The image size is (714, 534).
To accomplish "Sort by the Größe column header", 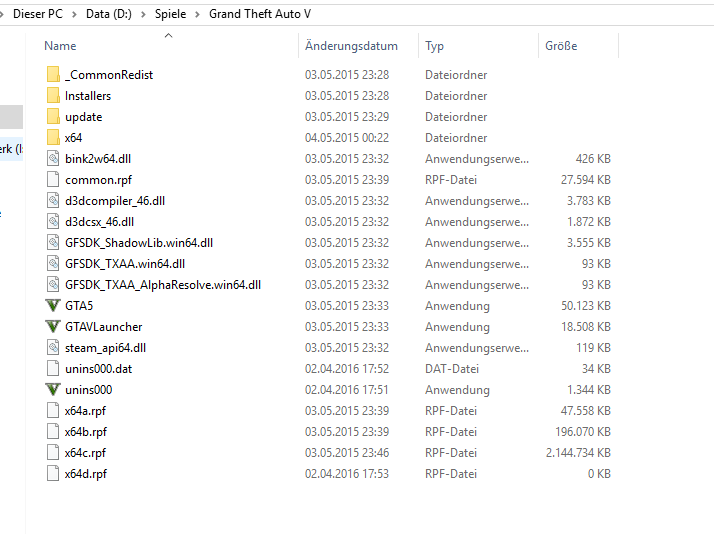I will click(561, 46).
